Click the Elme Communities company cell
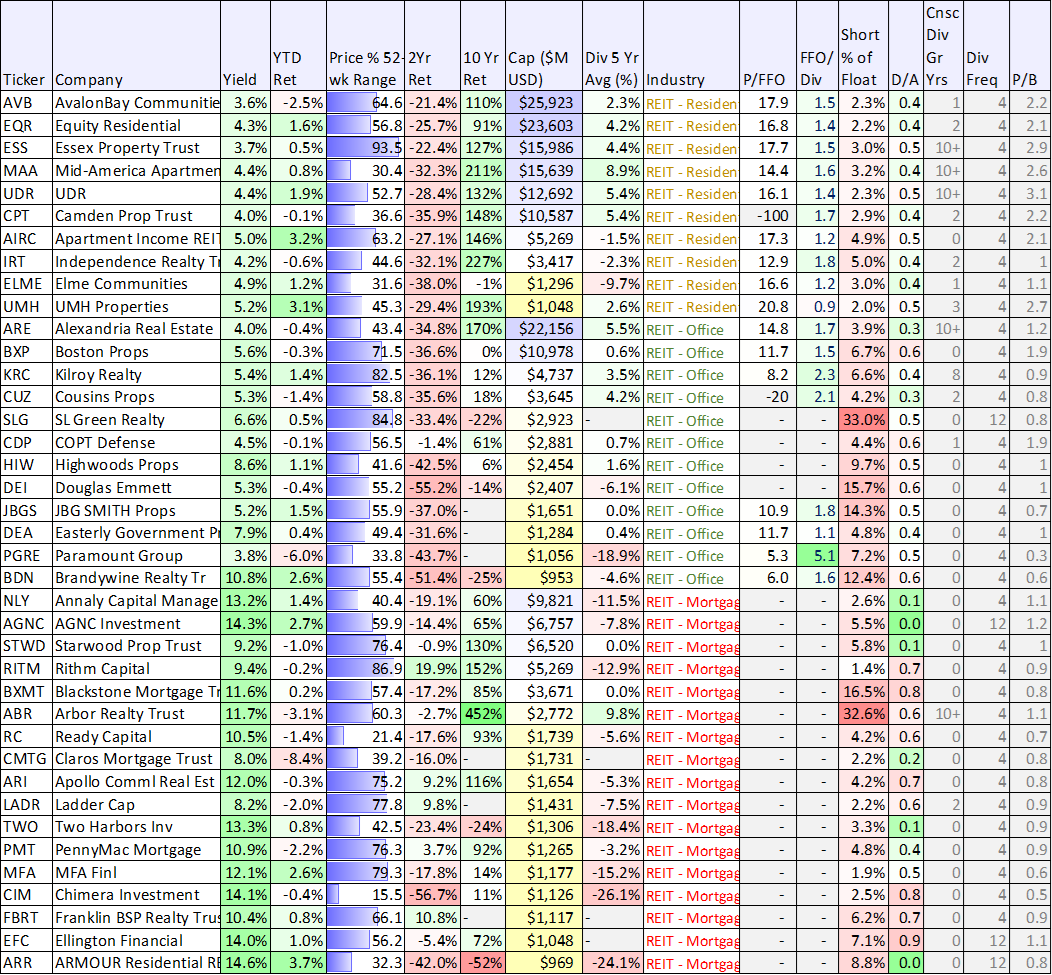The width and height of the screenshot is (1052, 975). (x=136, y=284)
